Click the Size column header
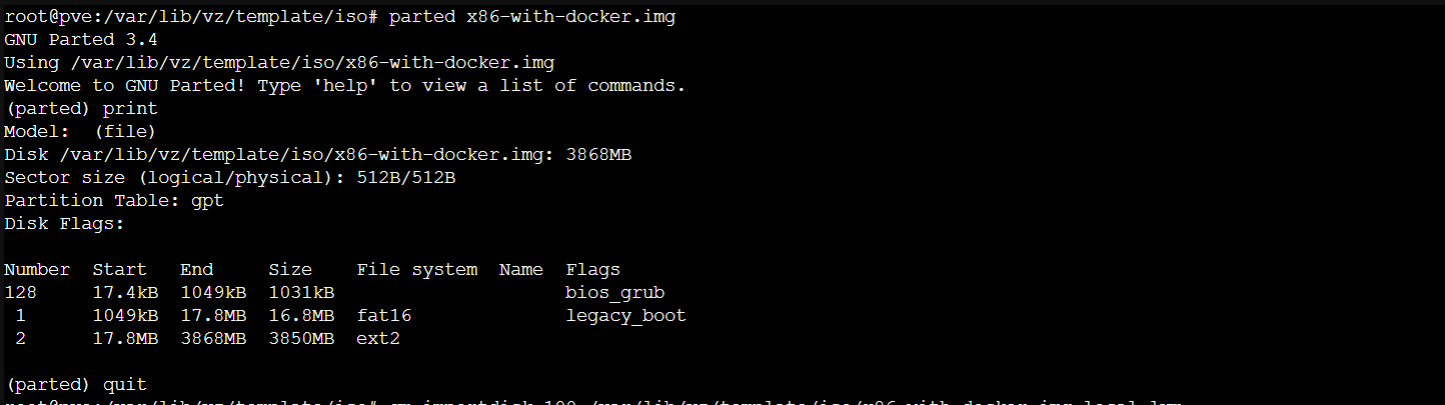Viewport: 1445px width, 405px height. pos(290,270)
